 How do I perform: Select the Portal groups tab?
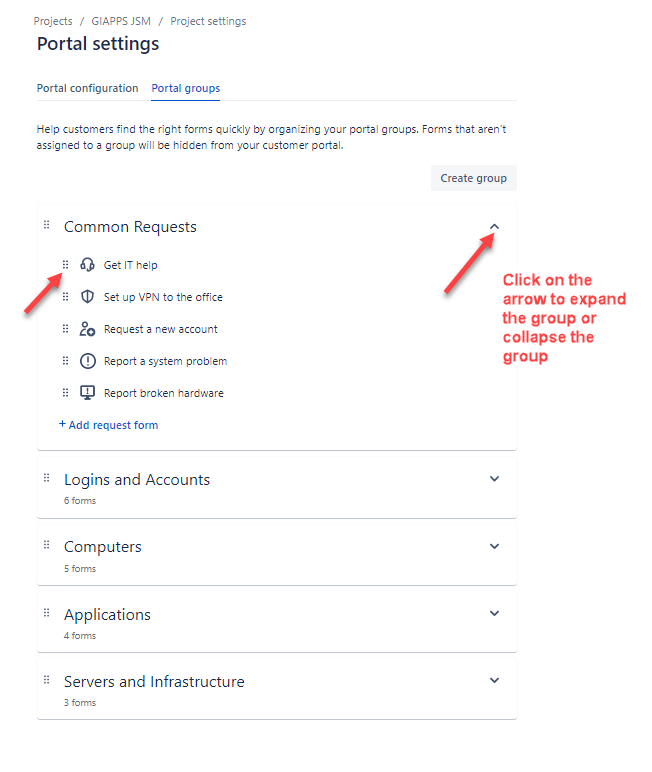click(186, 88)
